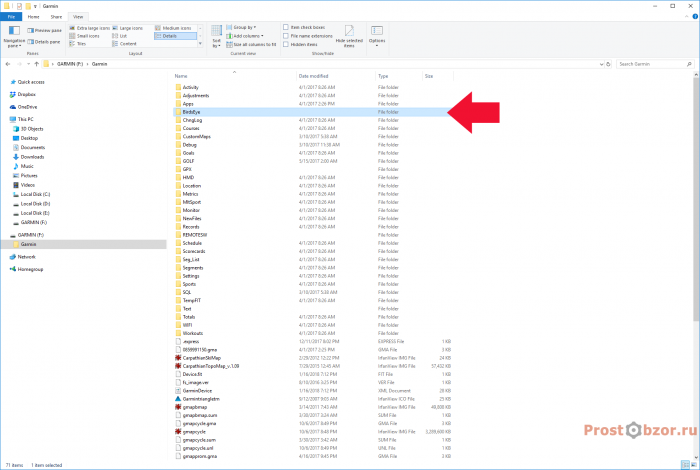Click Hide selected items icon
This screenshot has height=470, width=700.
click(349, 36)
